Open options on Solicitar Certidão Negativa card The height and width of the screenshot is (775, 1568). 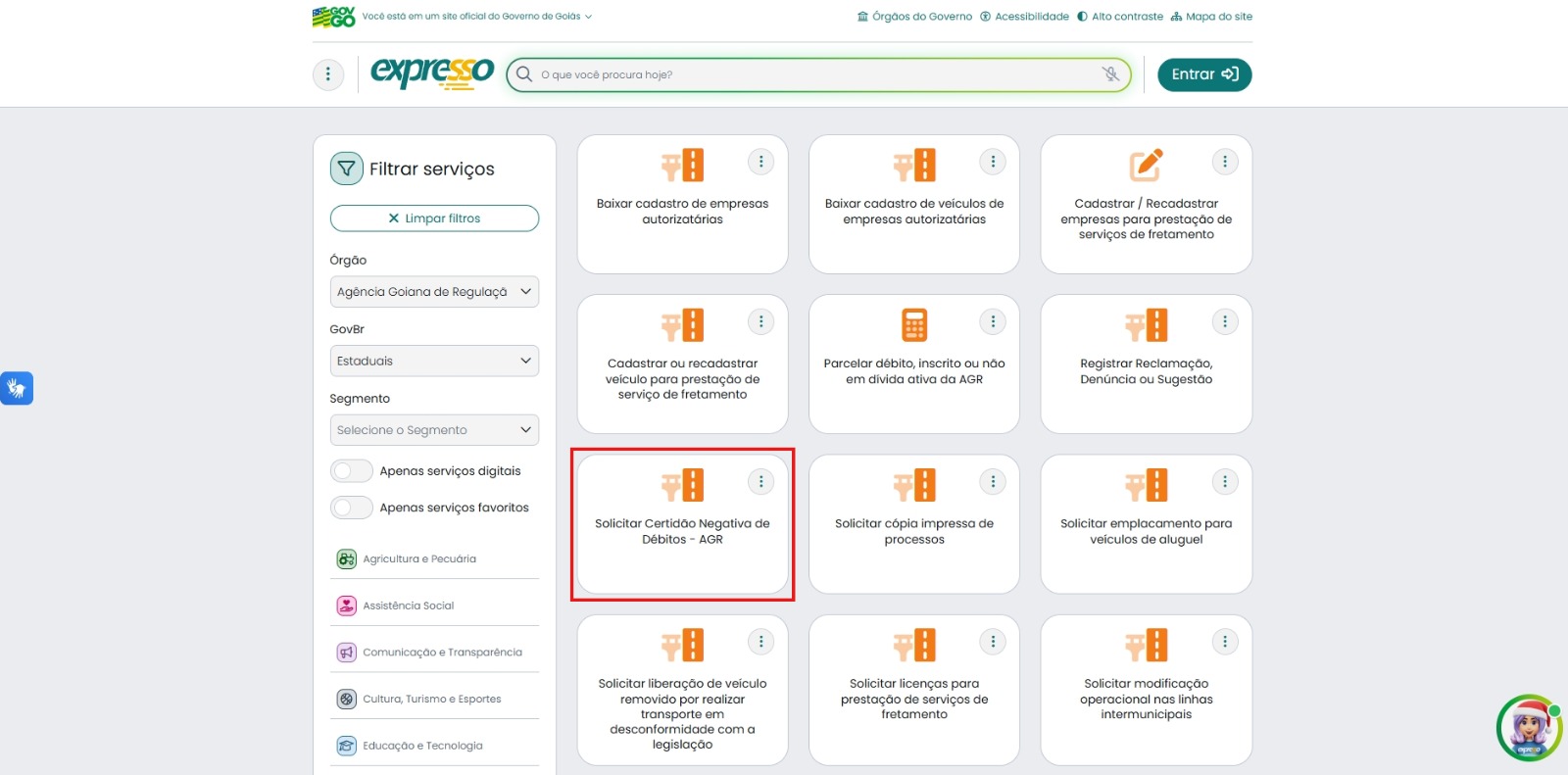tap(760, 481)
